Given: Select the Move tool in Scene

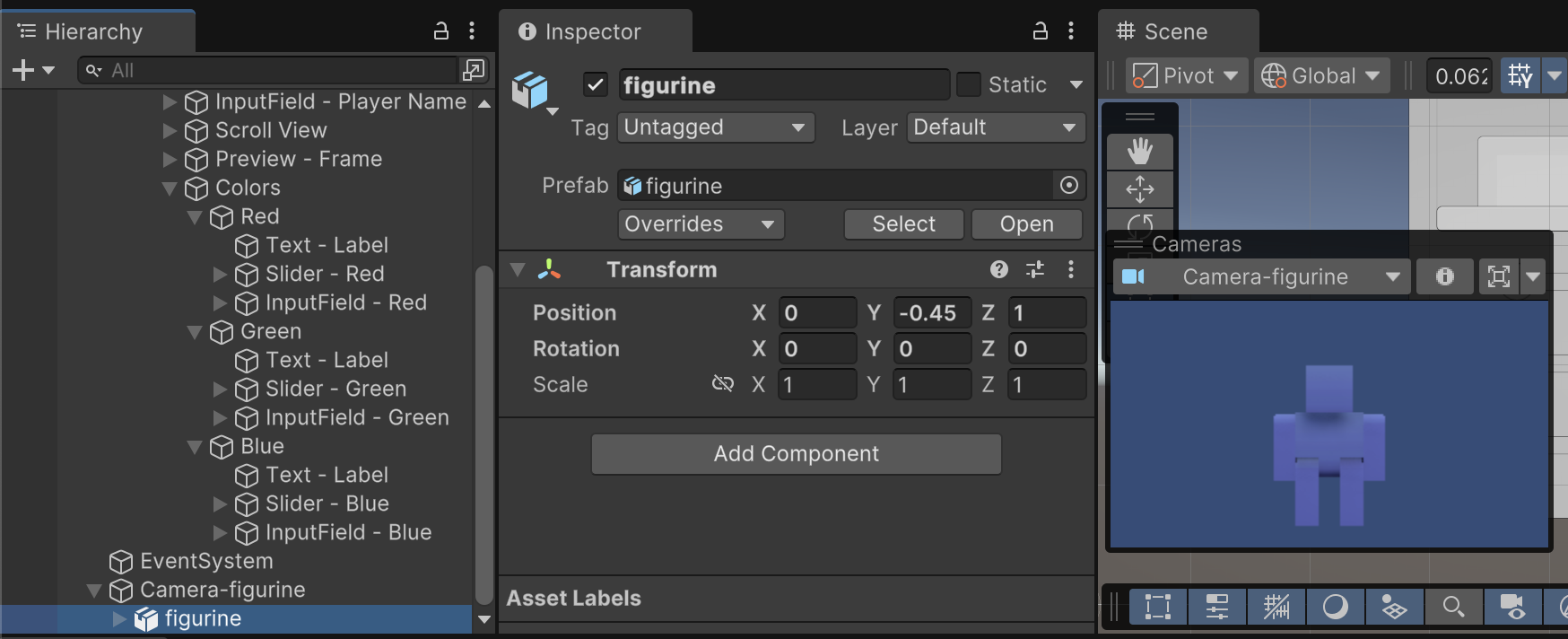Looking at the screenshot, I should coord(1140,188).
